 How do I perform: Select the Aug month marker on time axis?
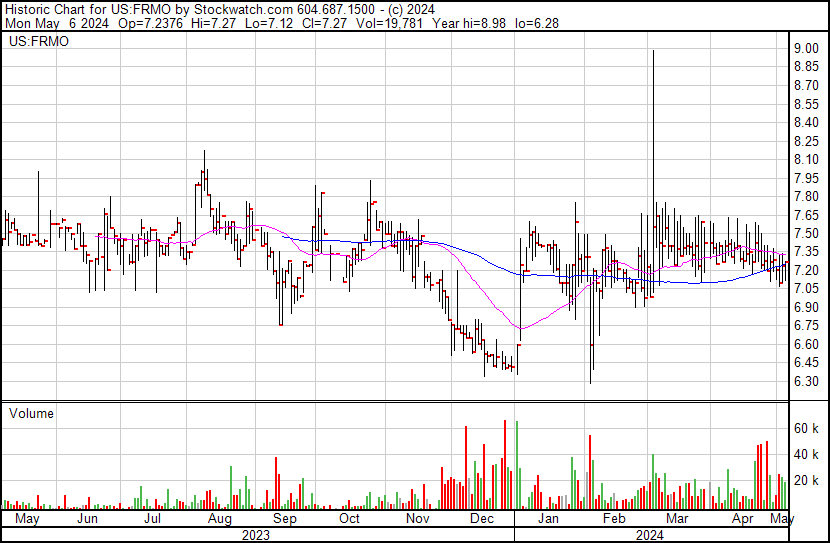click(219, 520)
